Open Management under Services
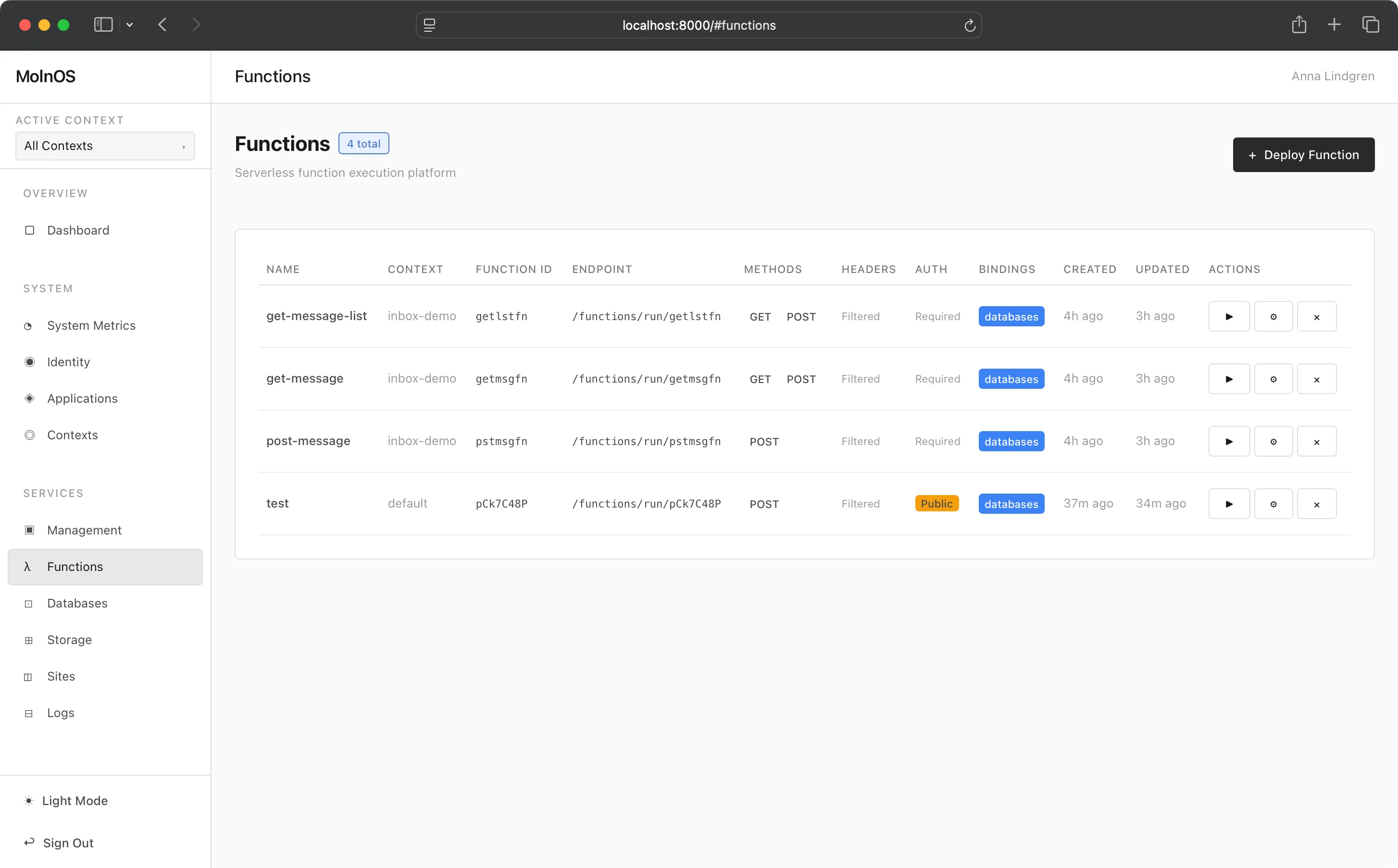Viewport: 1398px width, 868px height. coord(84,530)
